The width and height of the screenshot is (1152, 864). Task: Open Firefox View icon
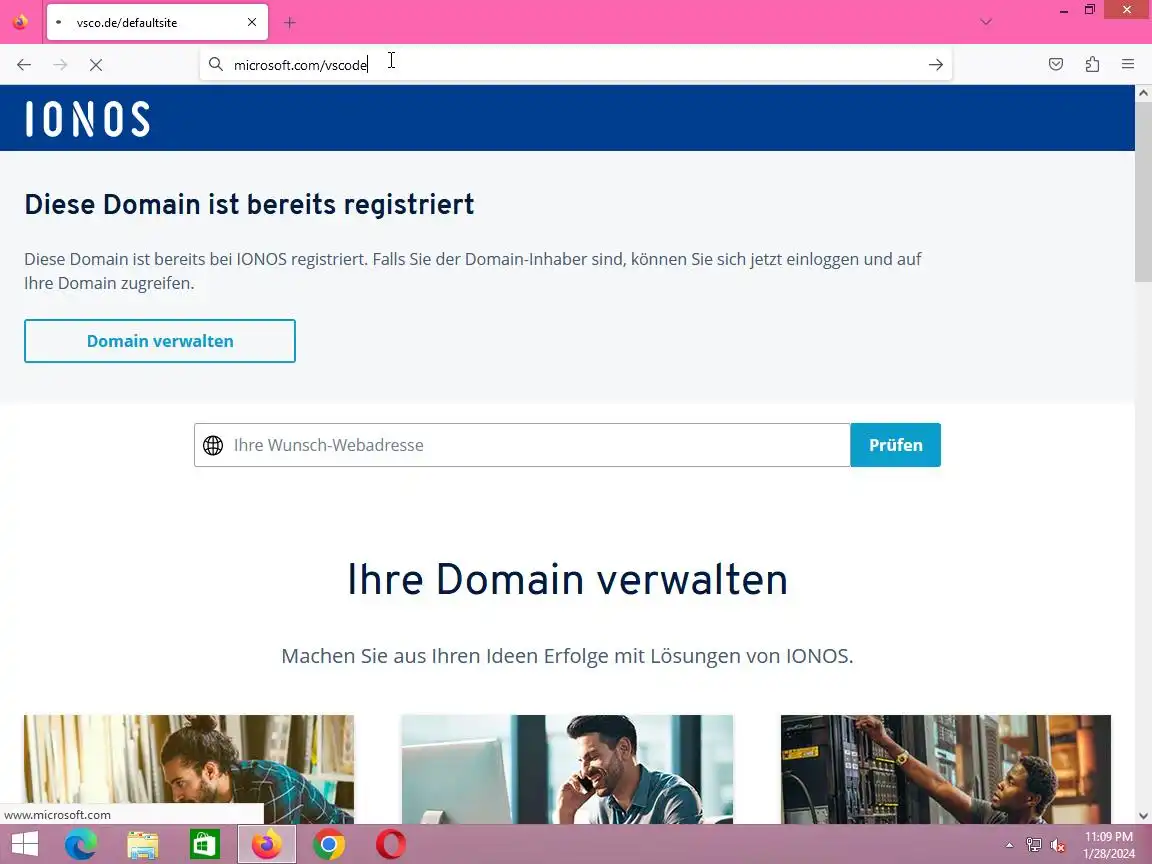[x=21, y=22]
